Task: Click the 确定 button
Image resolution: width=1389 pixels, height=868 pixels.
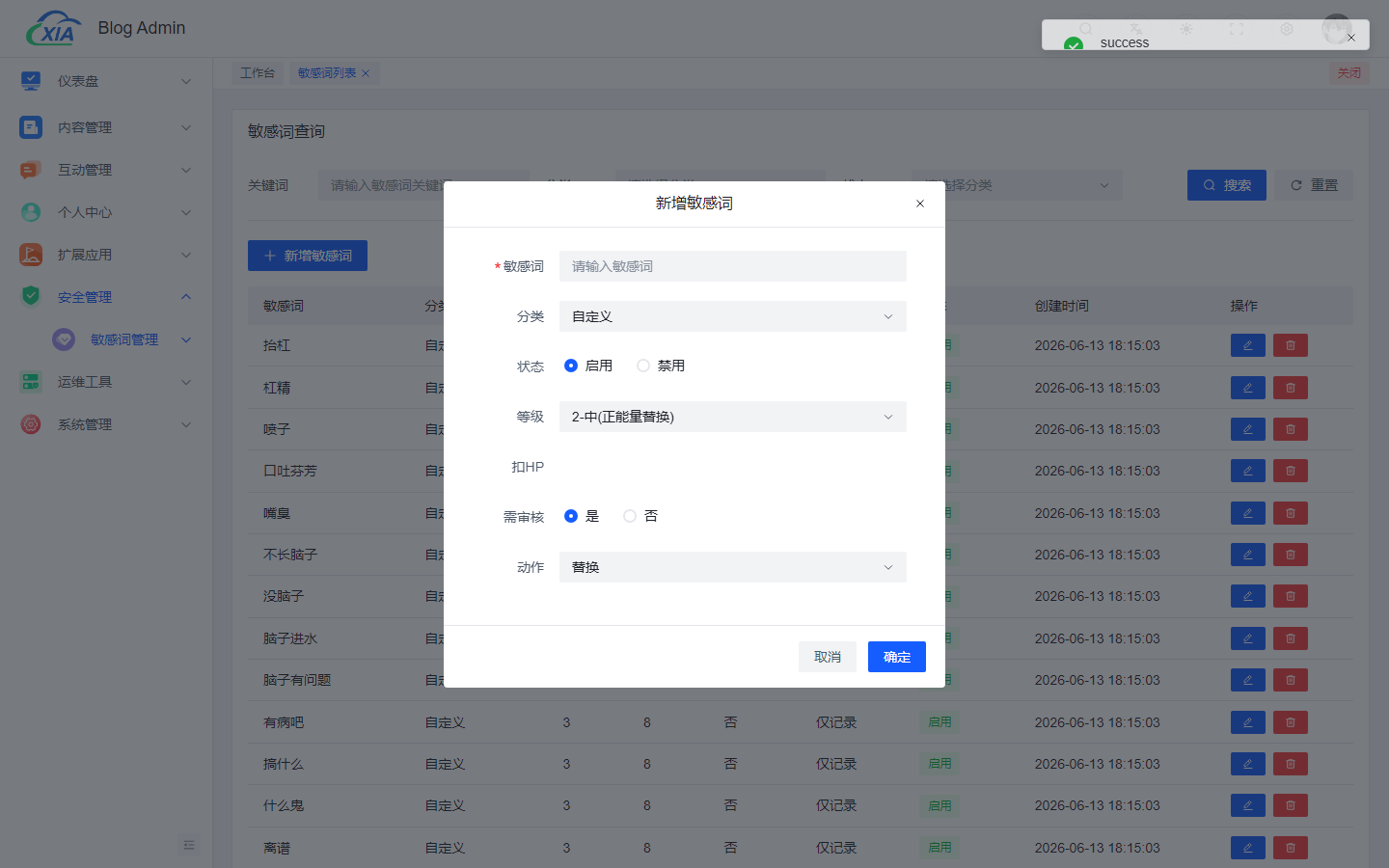Action: (x=897, y=657)
